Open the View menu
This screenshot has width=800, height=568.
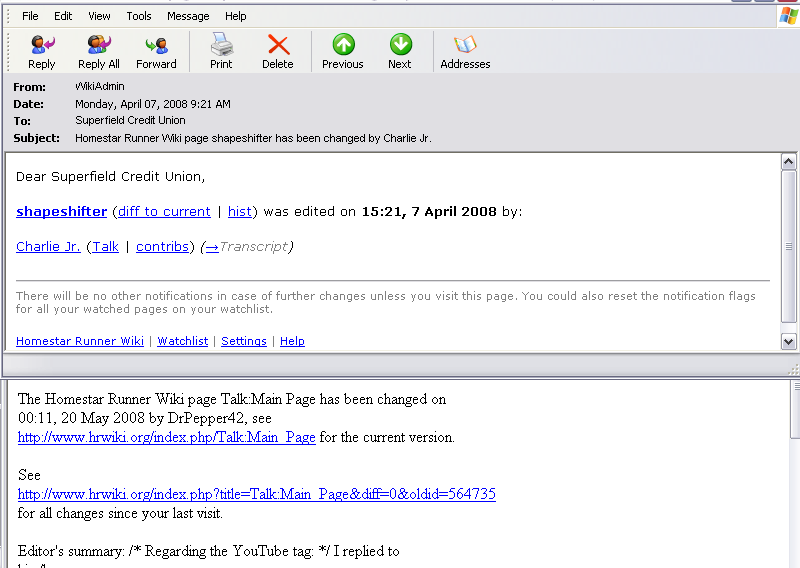tap(99, 16)
